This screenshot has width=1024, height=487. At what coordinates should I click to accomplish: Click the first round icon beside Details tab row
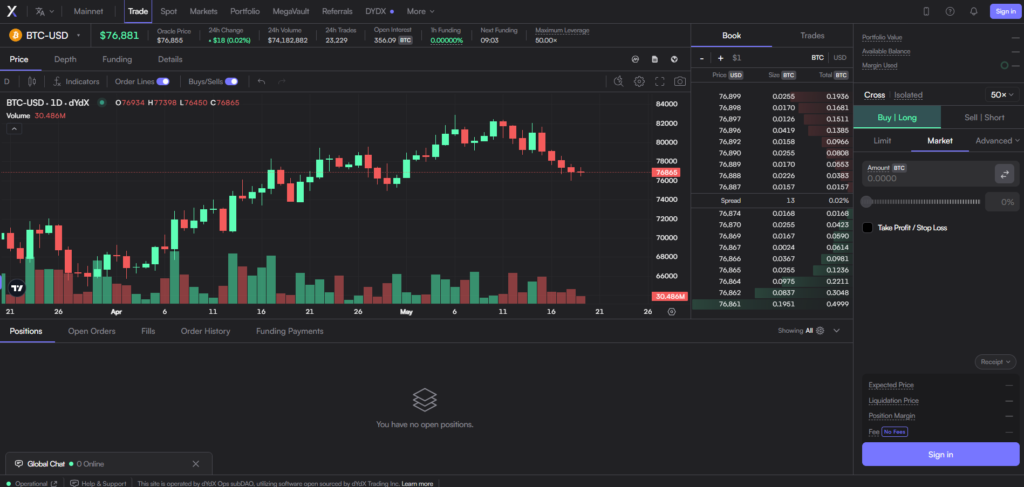click(x=635, y=59)
